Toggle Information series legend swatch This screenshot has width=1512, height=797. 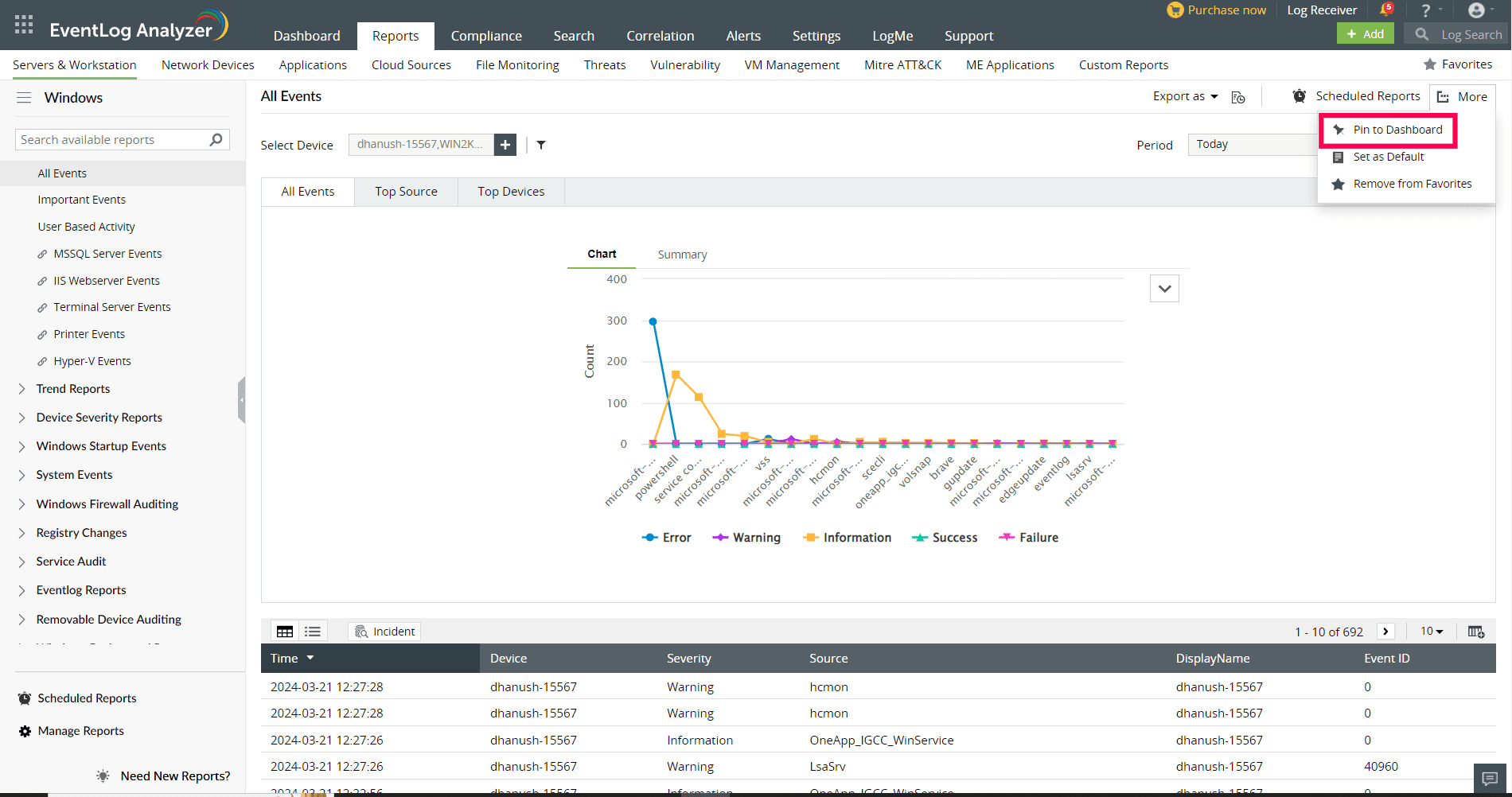click(811, 538)
